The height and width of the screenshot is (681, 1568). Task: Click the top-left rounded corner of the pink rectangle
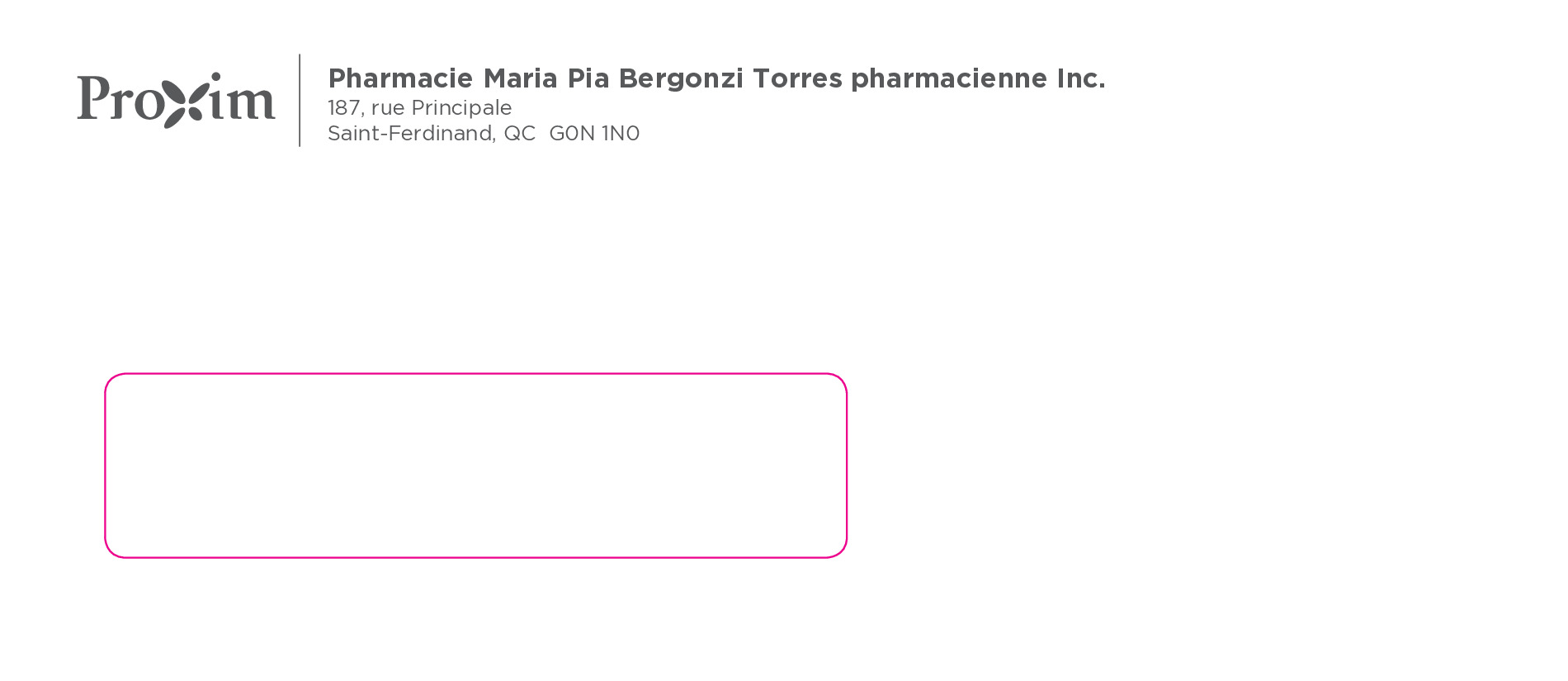[x=111, y=381]
